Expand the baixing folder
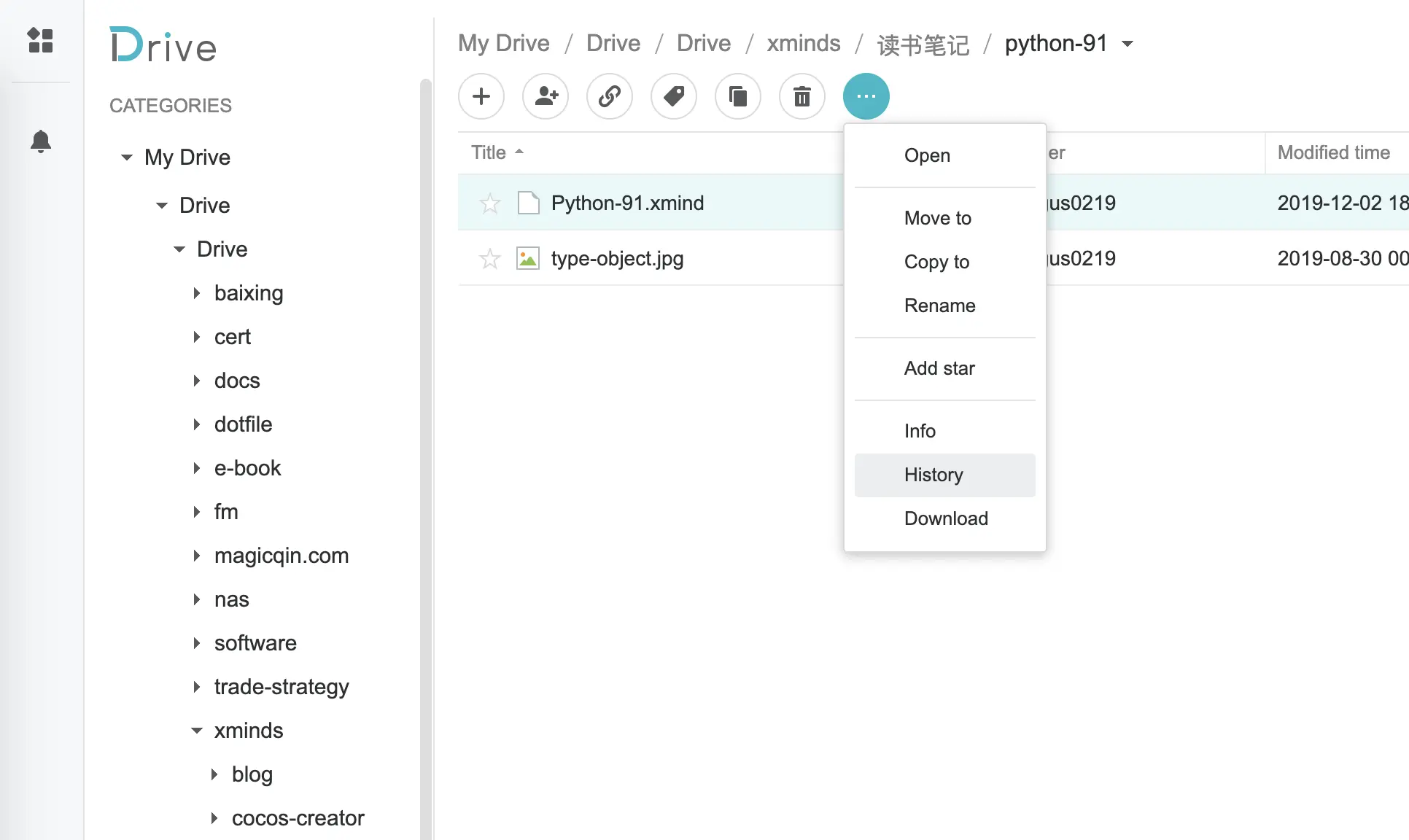 197,293
